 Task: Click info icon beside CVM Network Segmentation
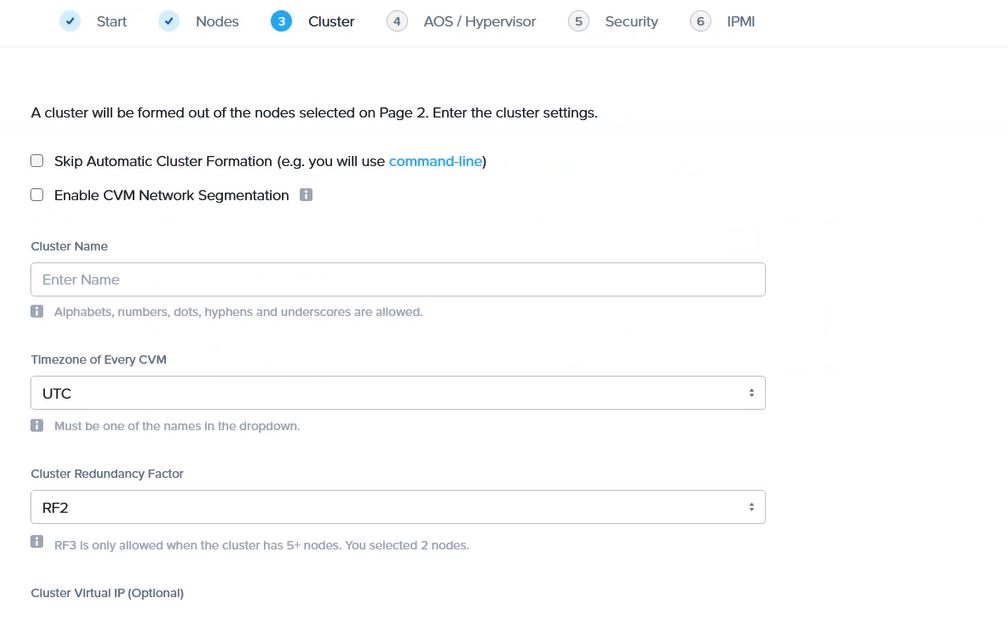point(306,195)
